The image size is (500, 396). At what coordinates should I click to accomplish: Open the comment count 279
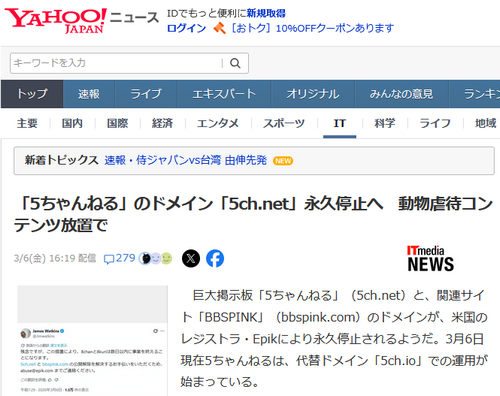point(120,258)
